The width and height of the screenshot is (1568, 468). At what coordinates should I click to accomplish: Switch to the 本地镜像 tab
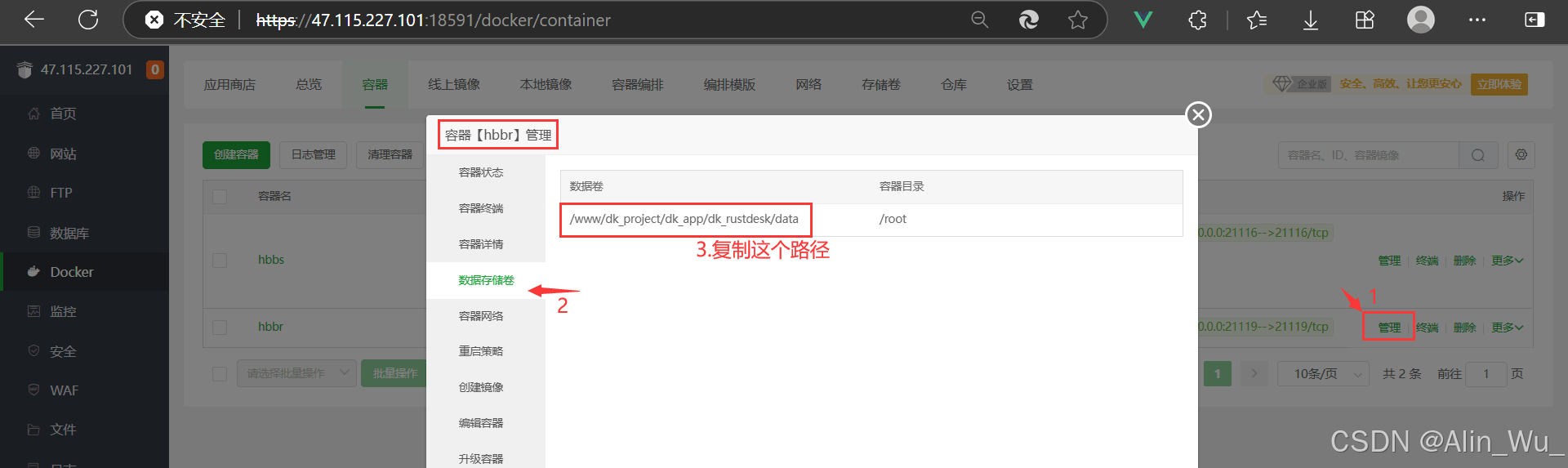coord(546,85)
